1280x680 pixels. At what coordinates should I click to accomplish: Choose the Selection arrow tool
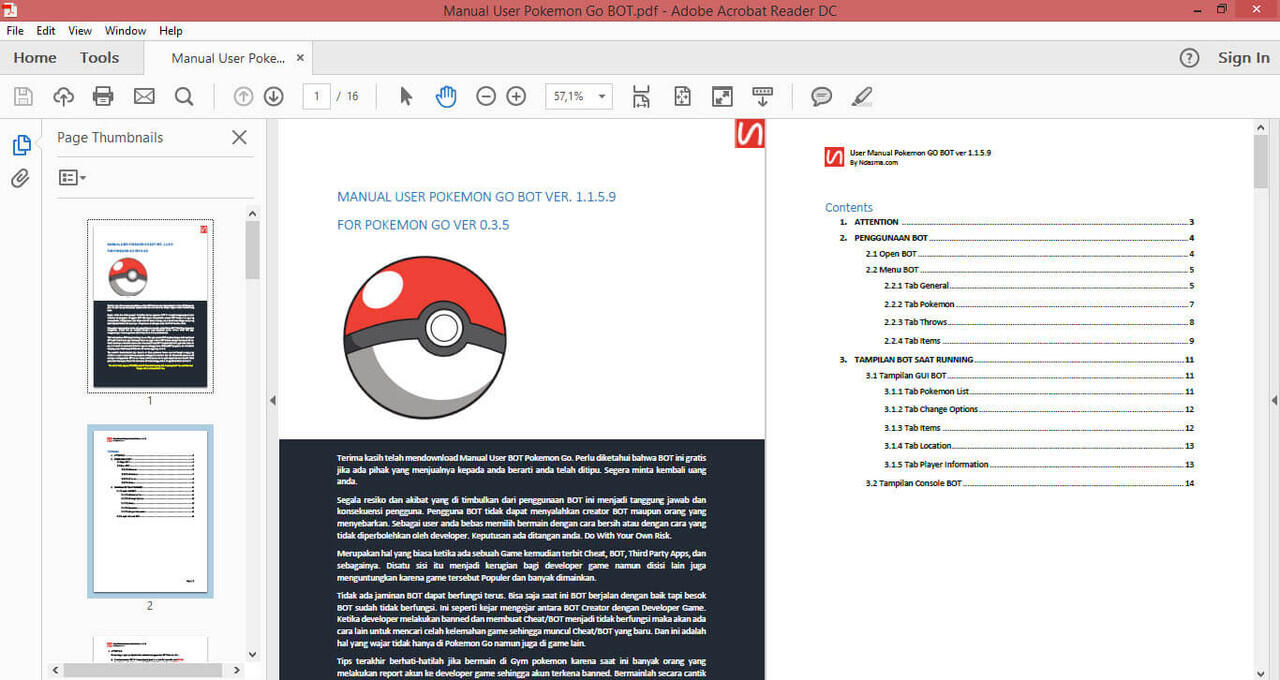pyautogui.click(x=406, y=96)
